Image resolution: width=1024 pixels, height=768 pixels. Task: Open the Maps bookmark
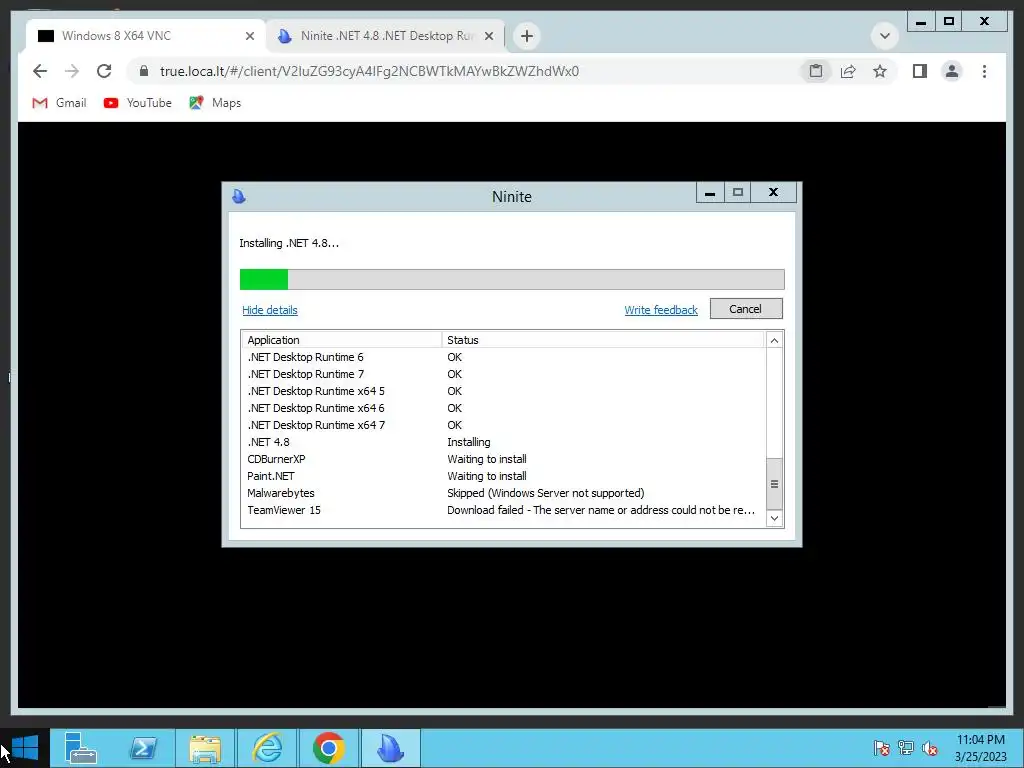pyautogui.click(x=215, y=103)
